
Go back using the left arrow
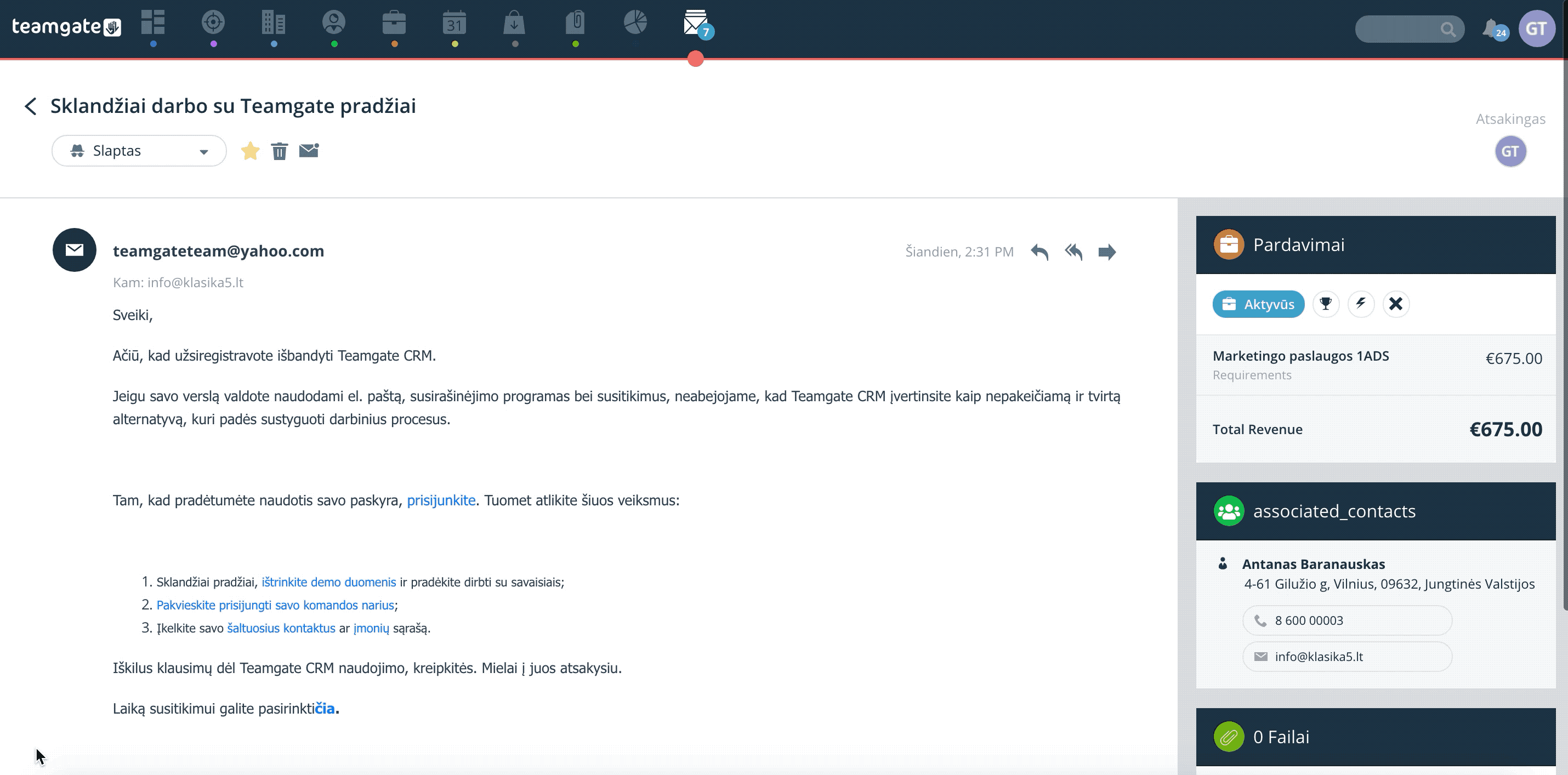coord(31,106)
